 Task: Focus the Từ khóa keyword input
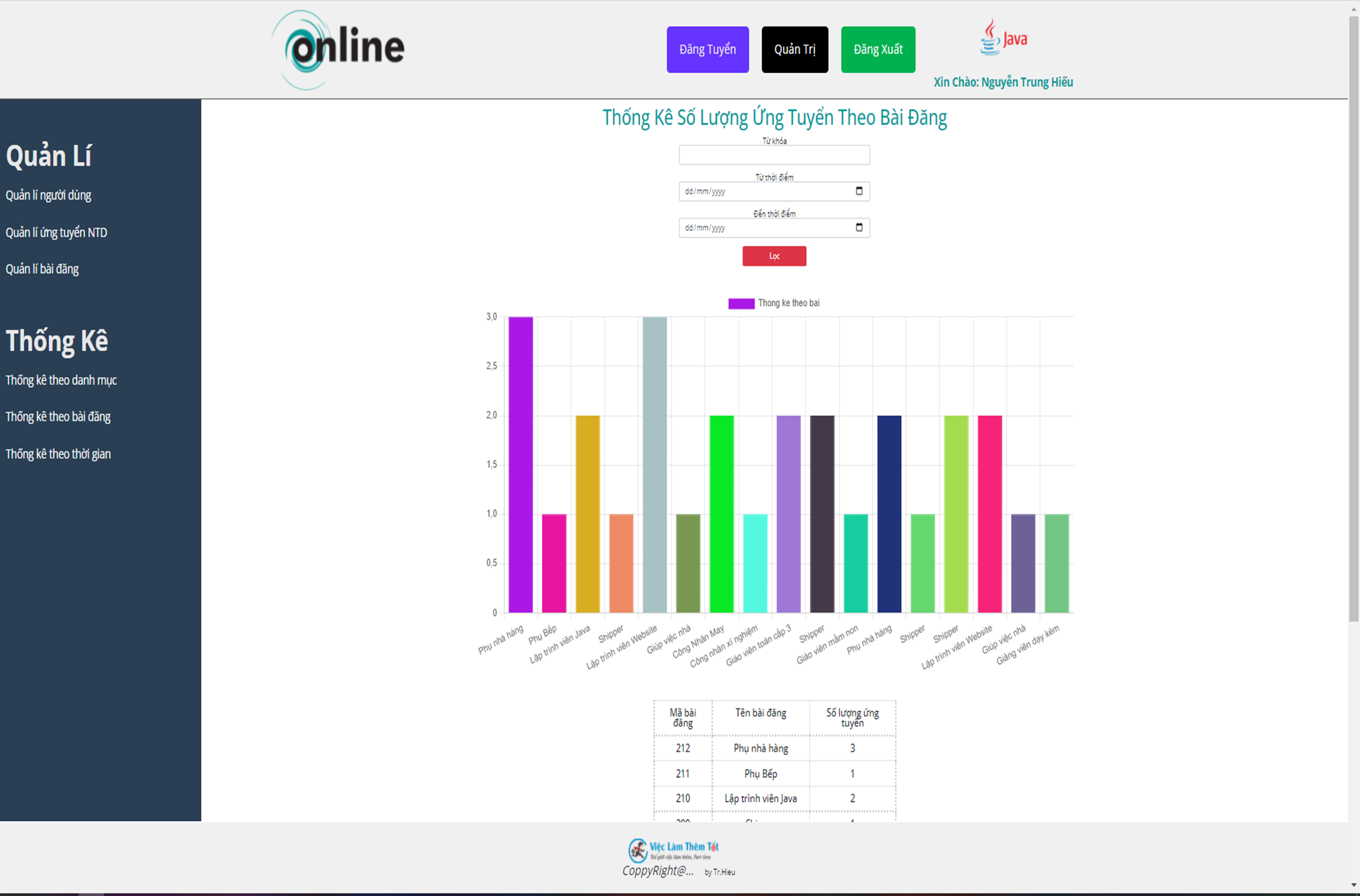(x=774, y=155)
